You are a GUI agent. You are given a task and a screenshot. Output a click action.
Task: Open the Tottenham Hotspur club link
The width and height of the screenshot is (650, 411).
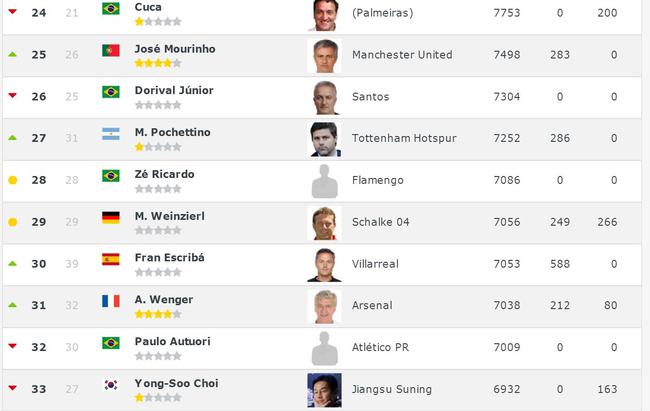point(404,138)
